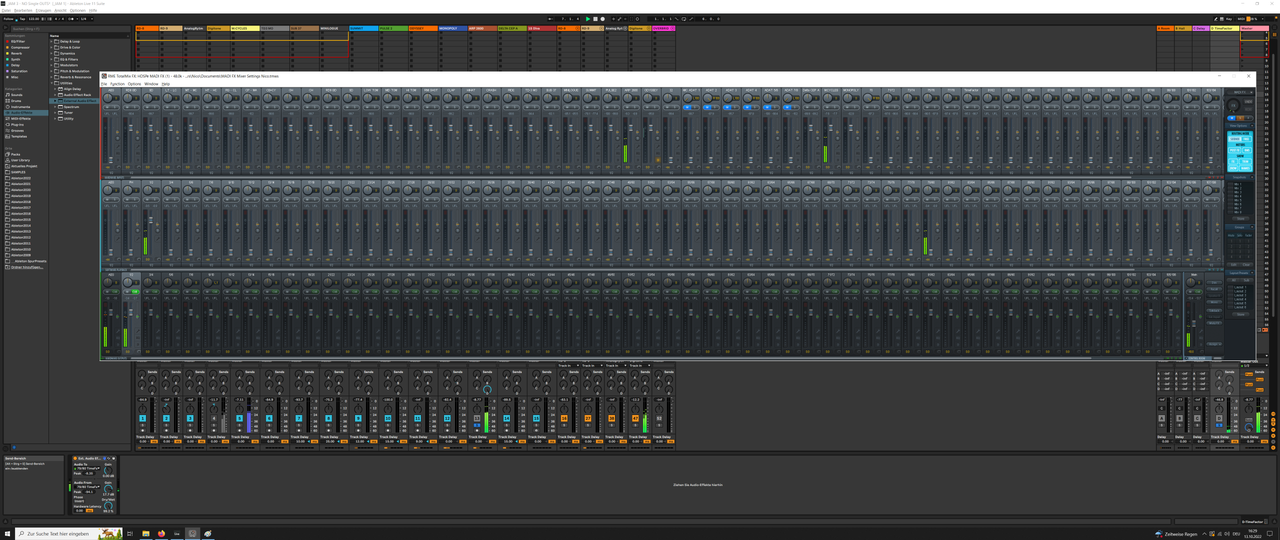The width and height of the screenshot is (1280, 540).
Task: Select Spectrum device in browser list
Action: (x=71, y=107)
